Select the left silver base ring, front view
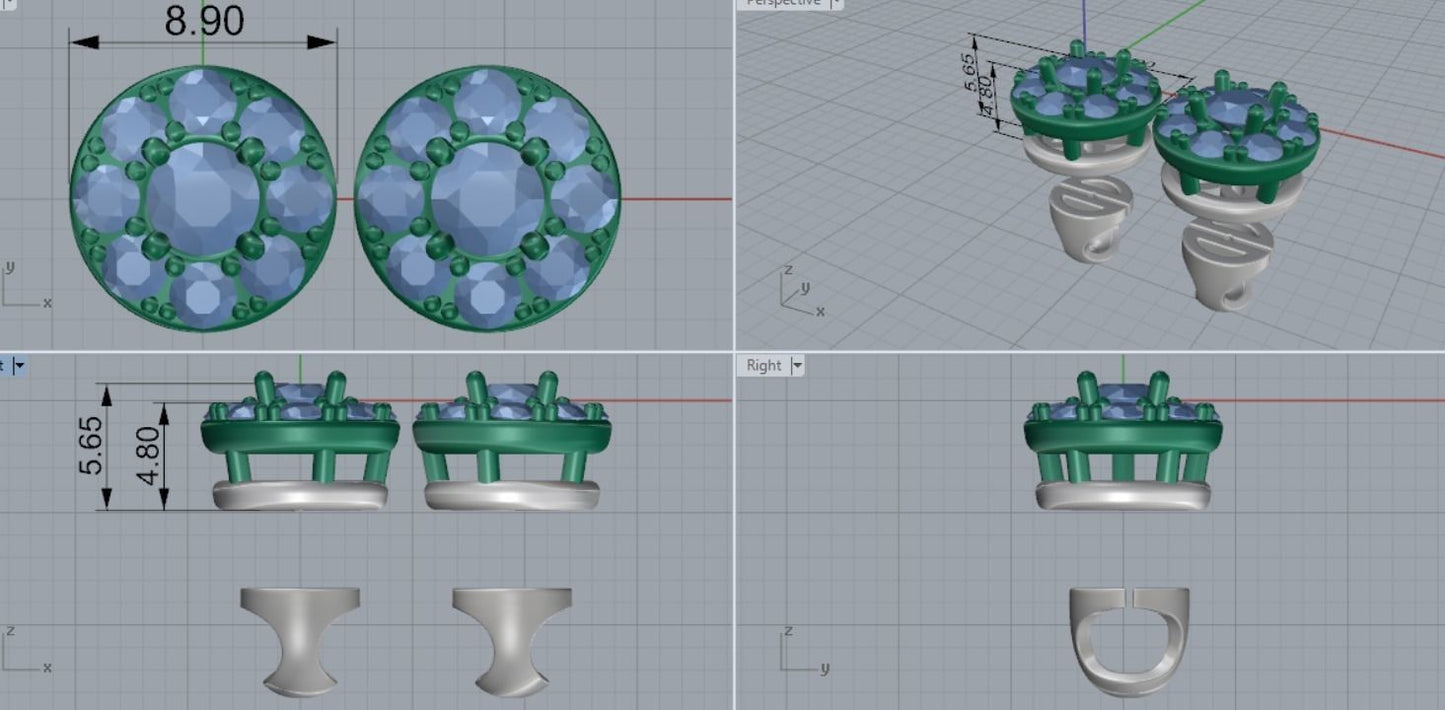The width and height of the screenshot is (1445, 710). point(299,494)
